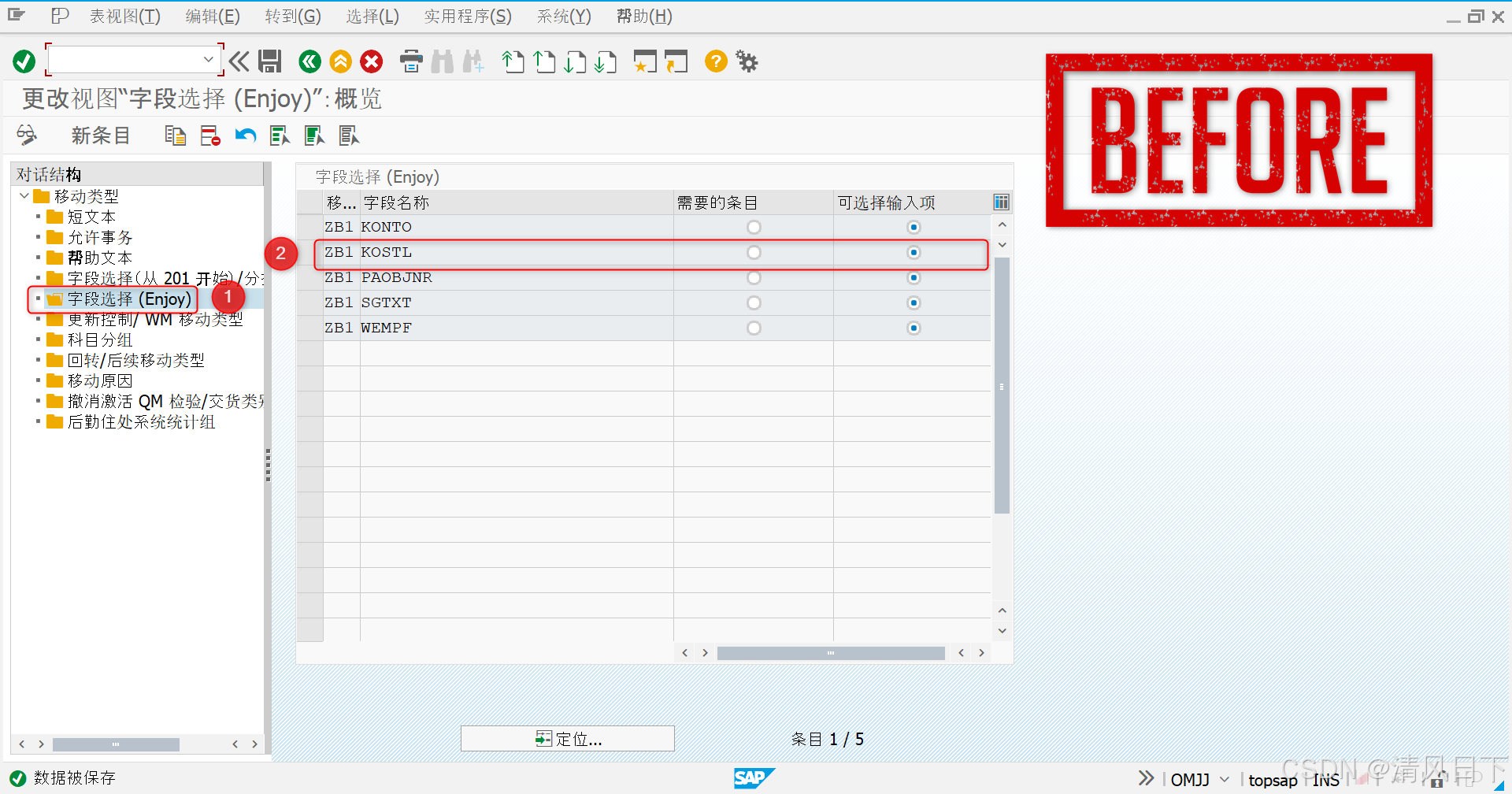Click the Delete entry icon
1512x794 pixels.
210,135
